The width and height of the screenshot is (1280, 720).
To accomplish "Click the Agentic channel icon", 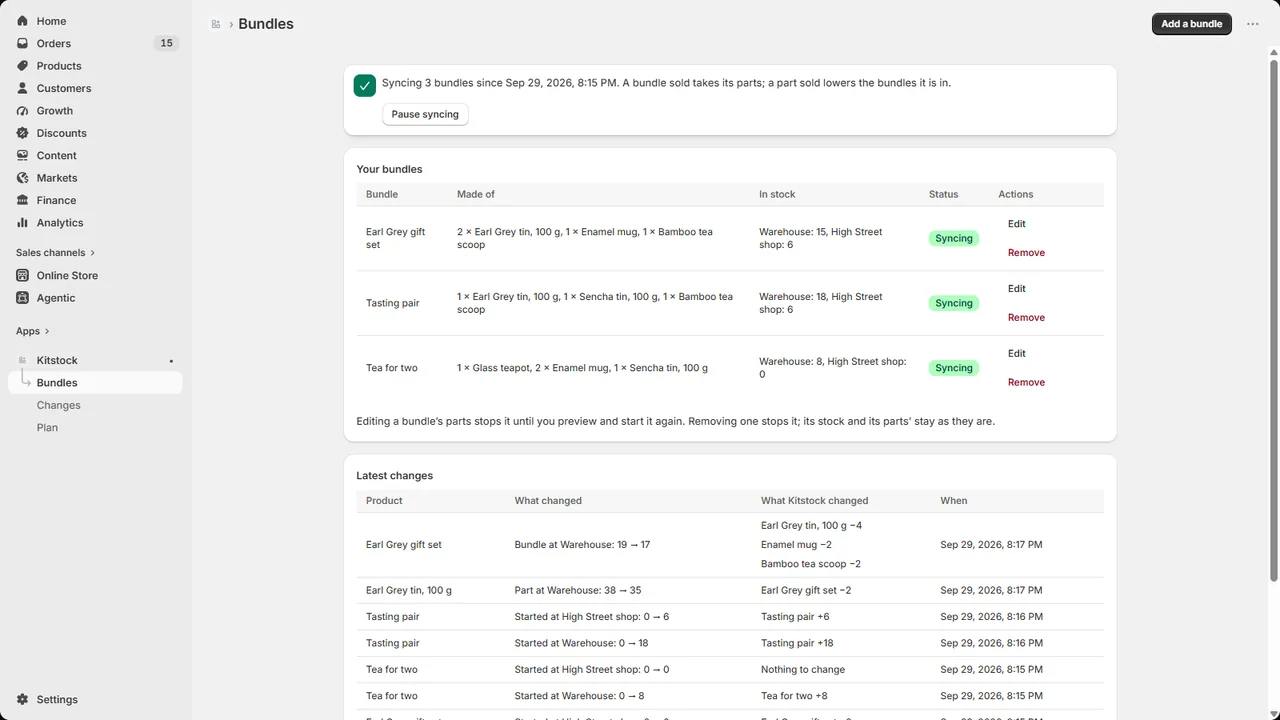I will pos(22,298).
